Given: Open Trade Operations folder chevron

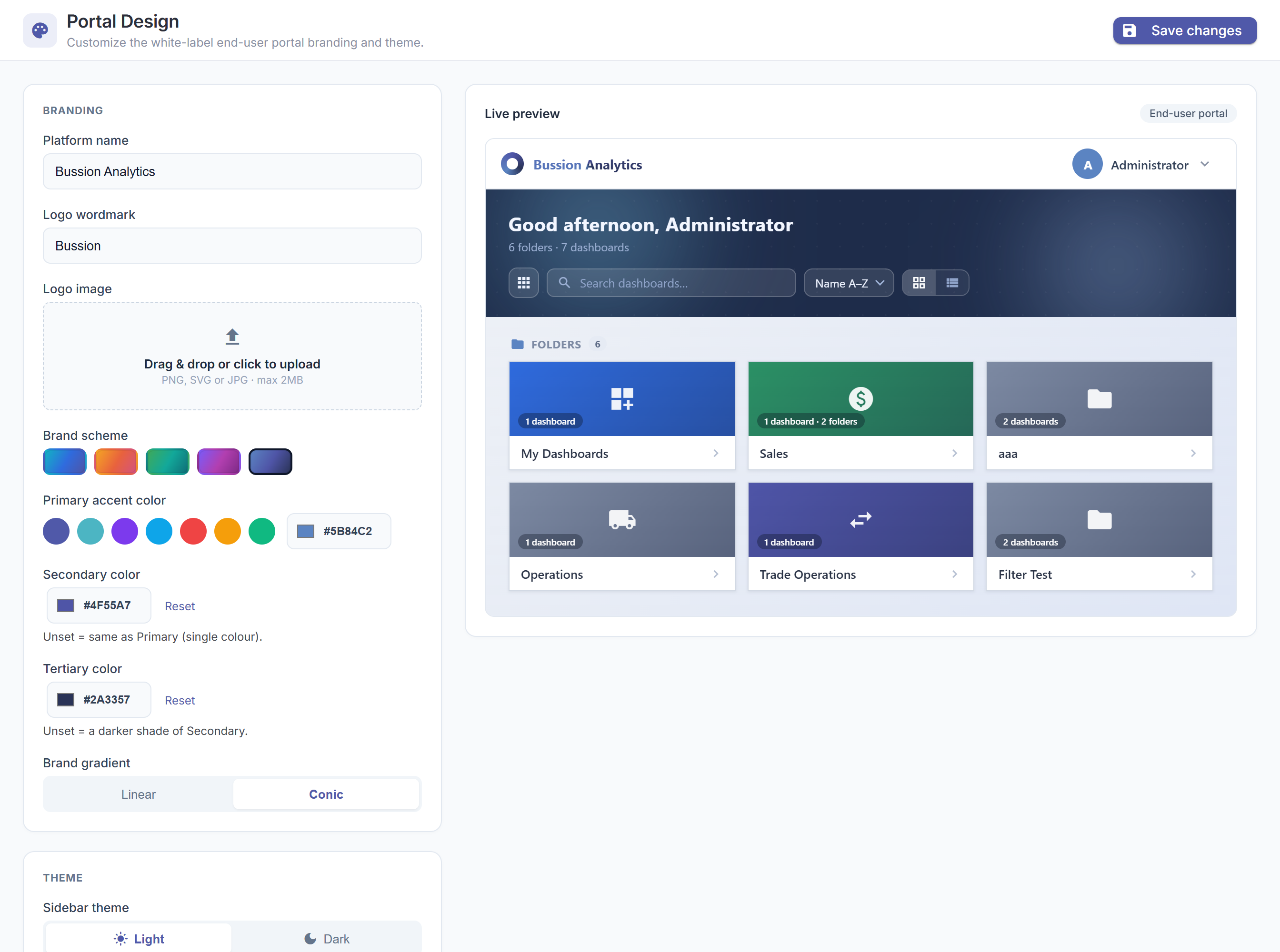Looking at the screenshot, I should [954, 575].
